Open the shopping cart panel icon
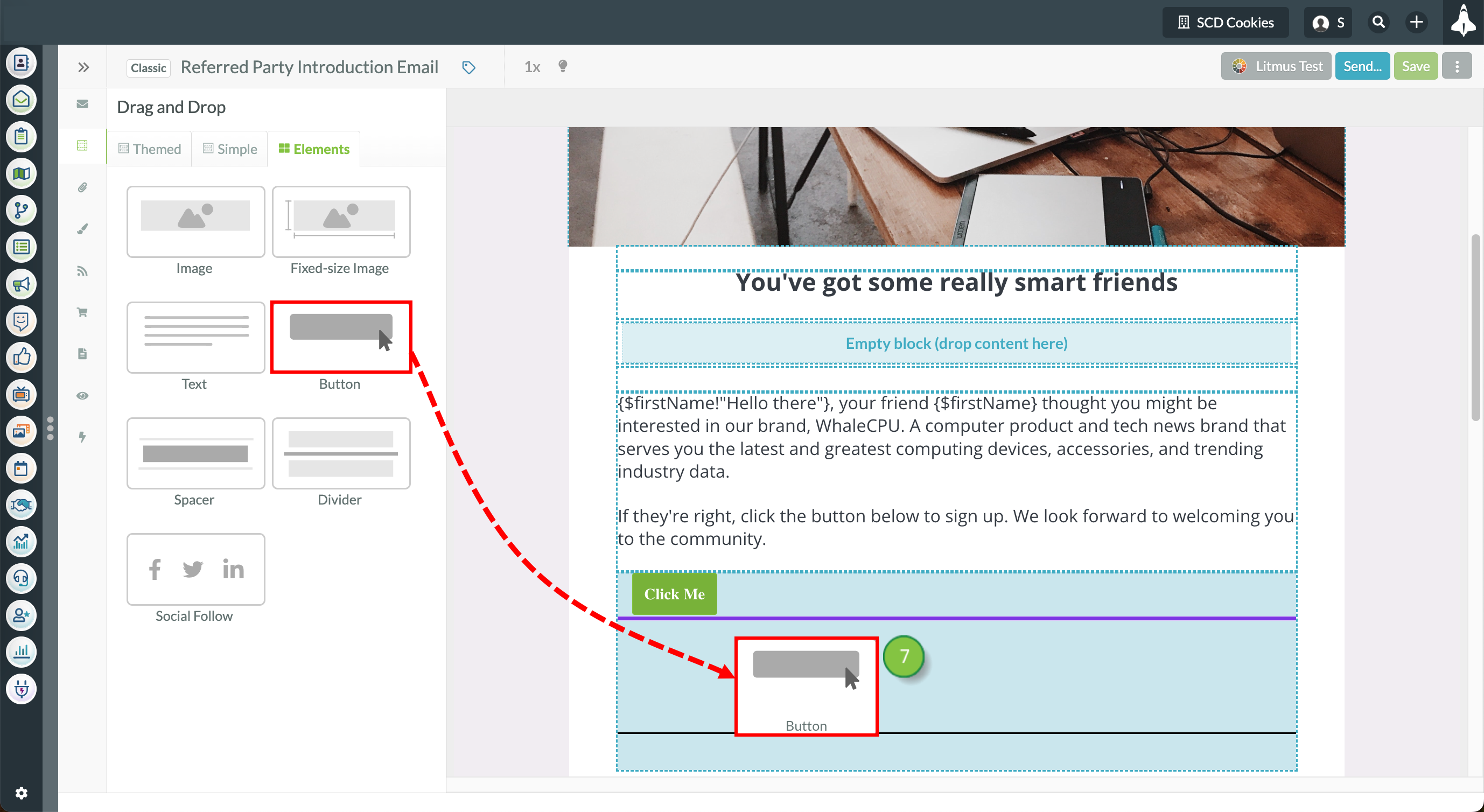 82,312
